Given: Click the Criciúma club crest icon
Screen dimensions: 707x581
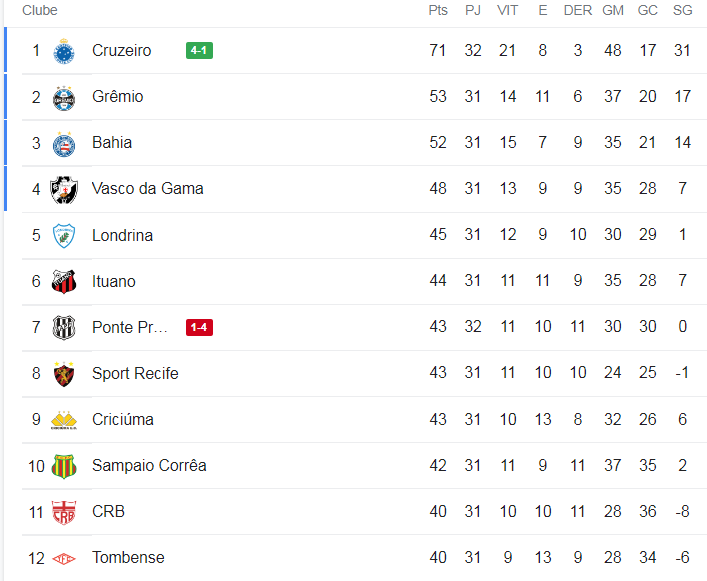Looking at the screenshot, I should 64,420.
